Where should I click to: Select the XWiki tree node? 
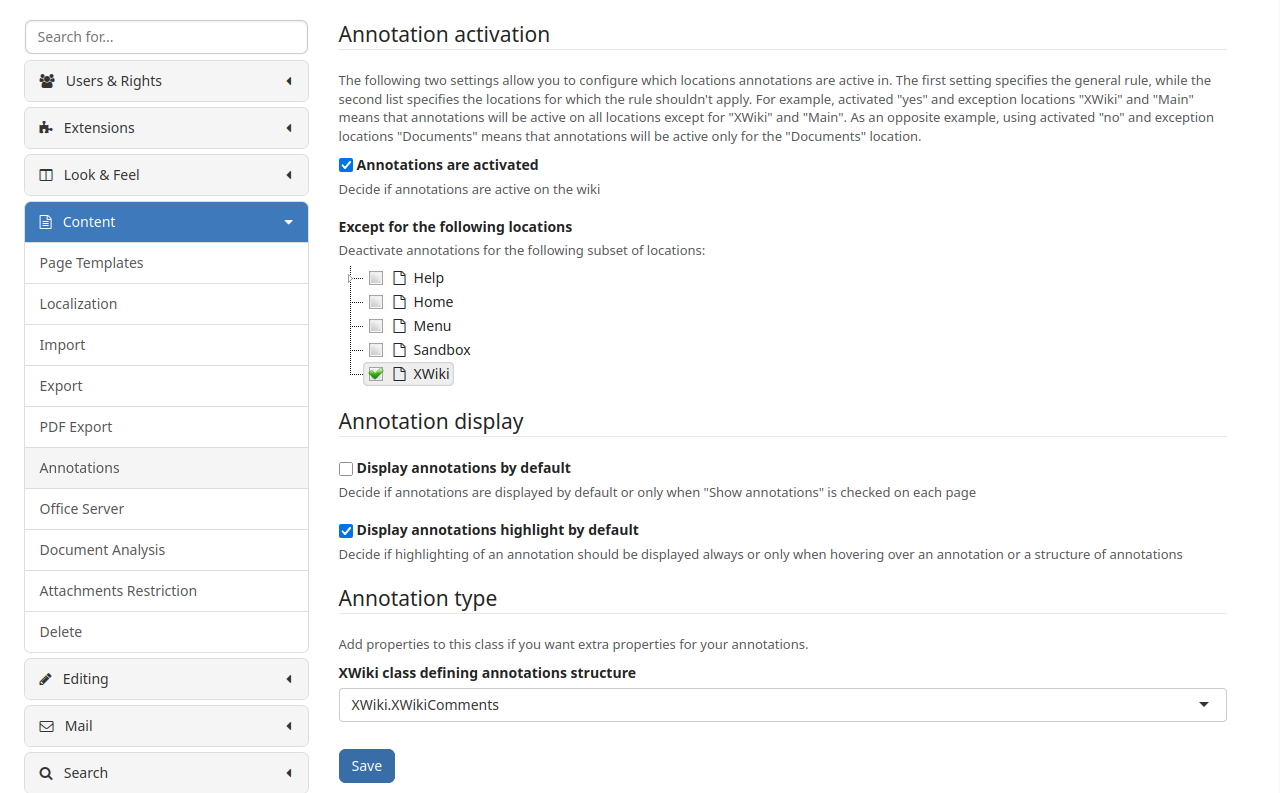[x=431, y=374]
